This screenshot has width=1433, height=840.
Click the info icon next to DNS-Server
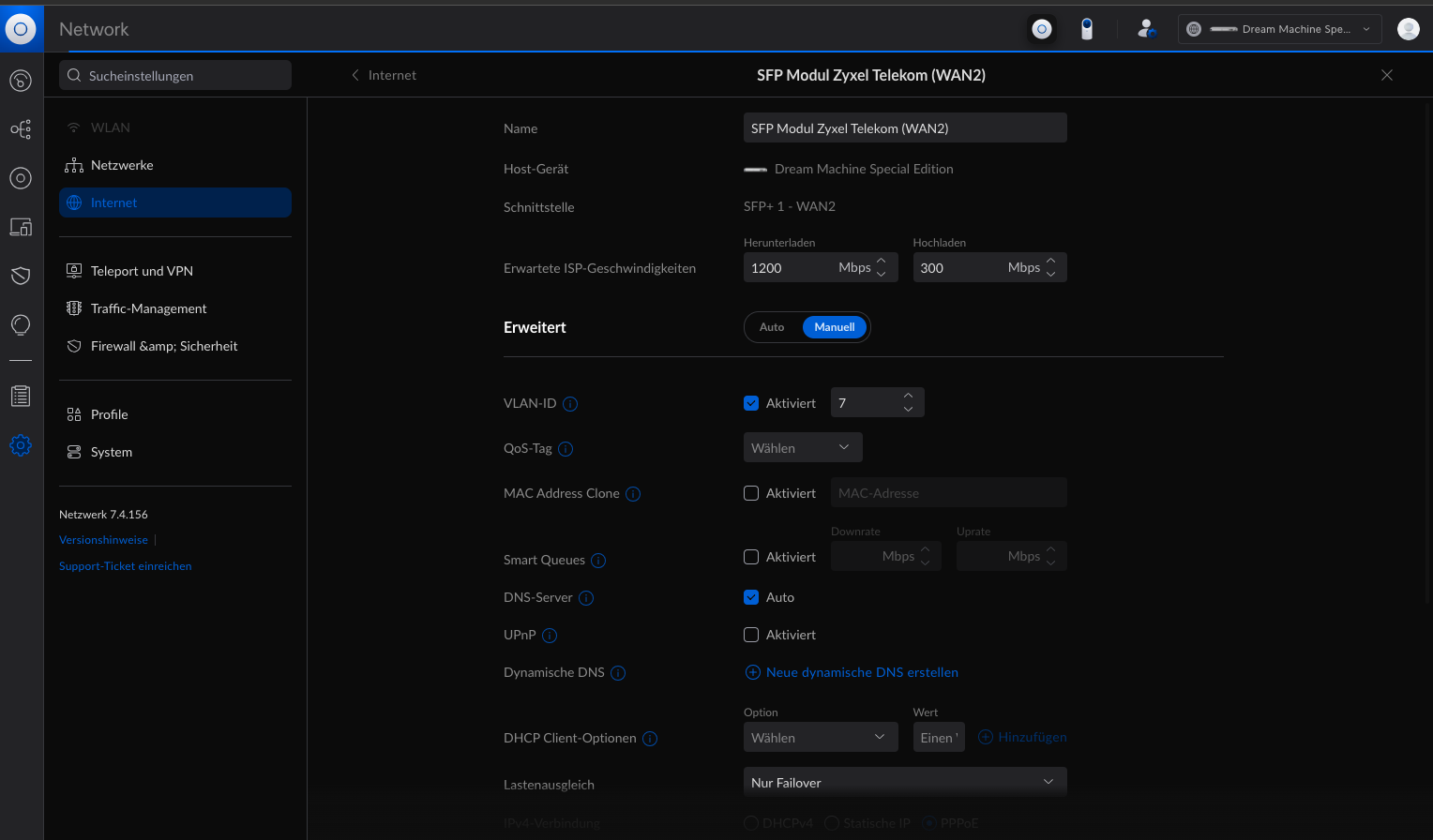(586, 598)
